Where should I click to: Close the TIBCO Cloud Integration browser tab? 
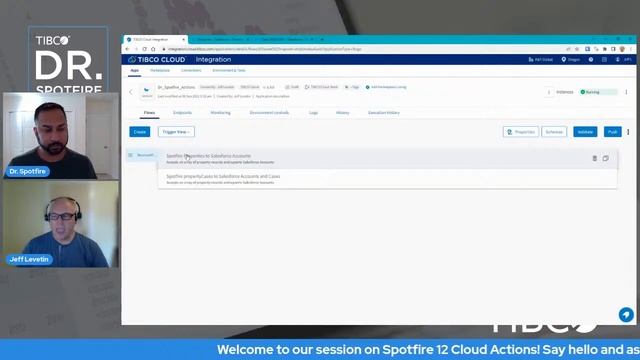click(183, 40)
